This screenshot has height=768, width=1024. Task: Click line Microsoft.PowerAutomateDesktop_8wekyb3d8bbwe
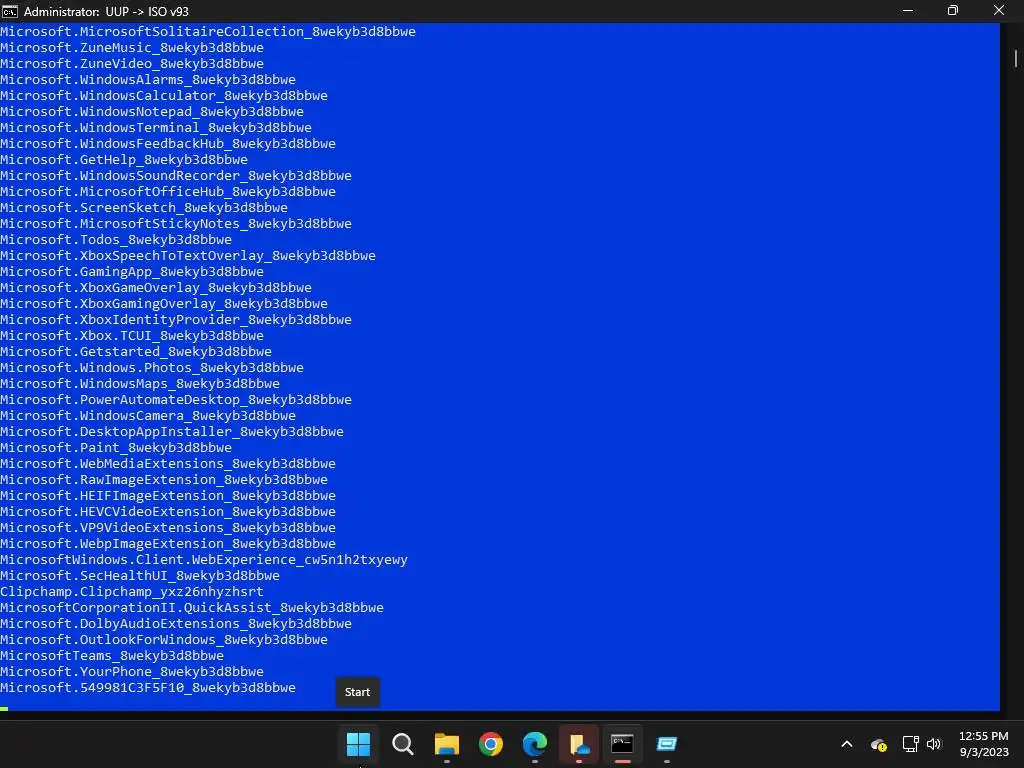(176, 400)
